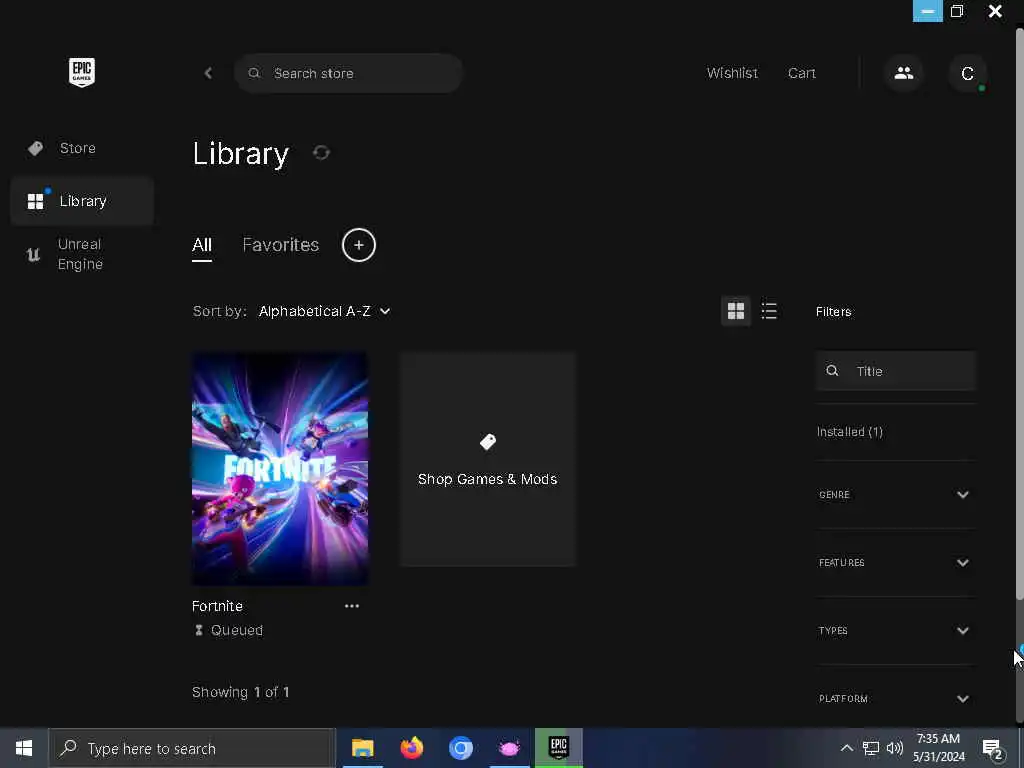Restore the window size
Viewport: 1024px width, 768px height.
pos(957,11)
